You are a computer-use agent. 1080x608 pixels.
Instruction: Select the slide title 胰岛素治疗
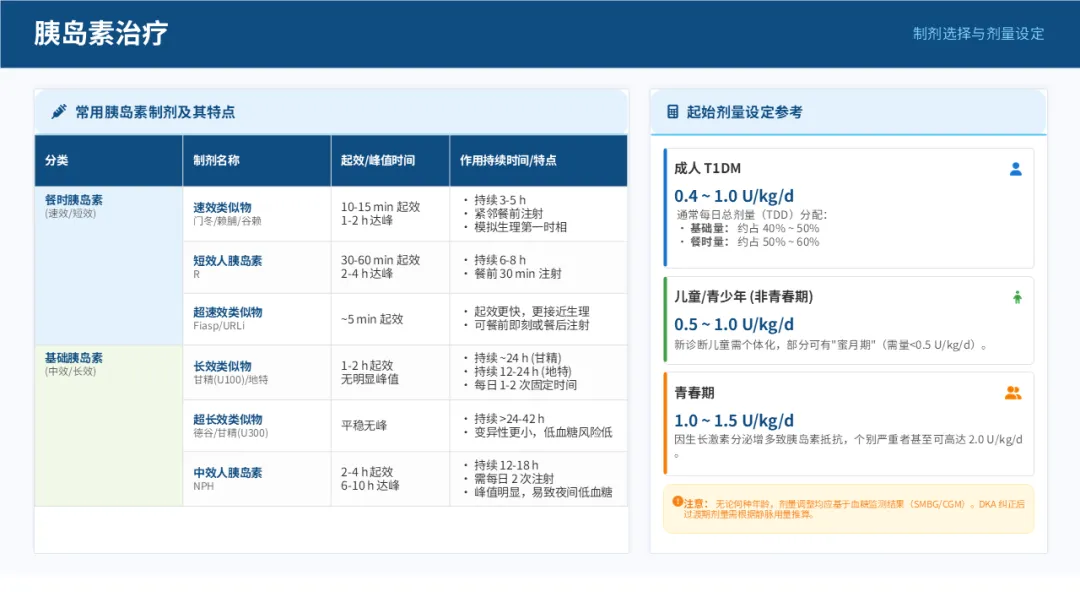(x=101, y=33)
